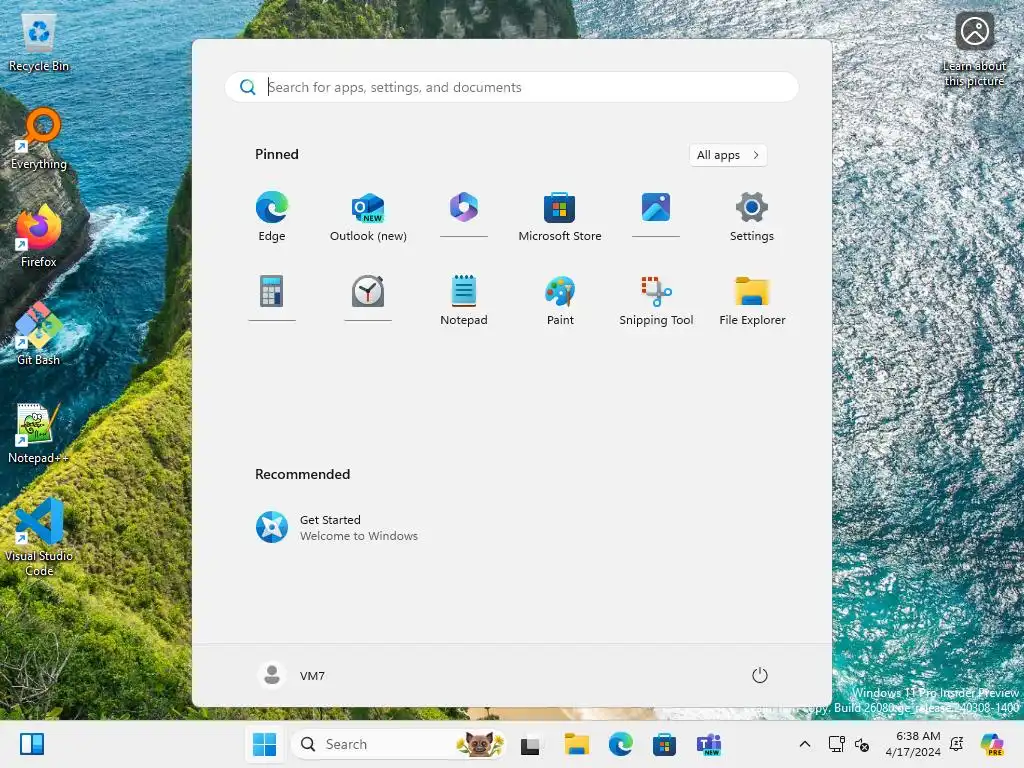1024x768 pixels.
Task: Show hidden system tray icons
Action: [805, 744]
